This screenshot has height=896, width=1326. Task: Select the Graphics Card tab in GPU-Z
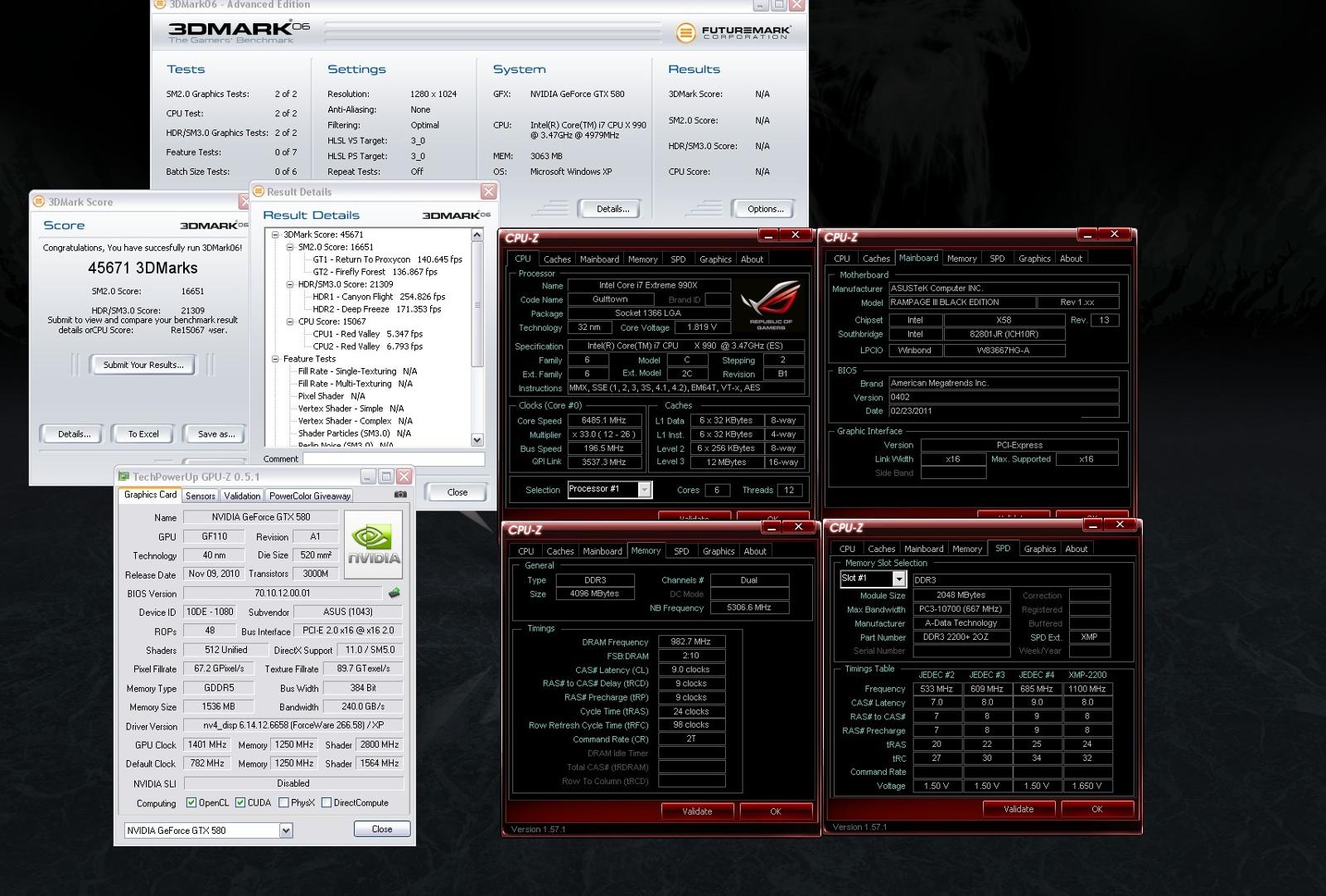pyautogui.click(x=150, y=495)
